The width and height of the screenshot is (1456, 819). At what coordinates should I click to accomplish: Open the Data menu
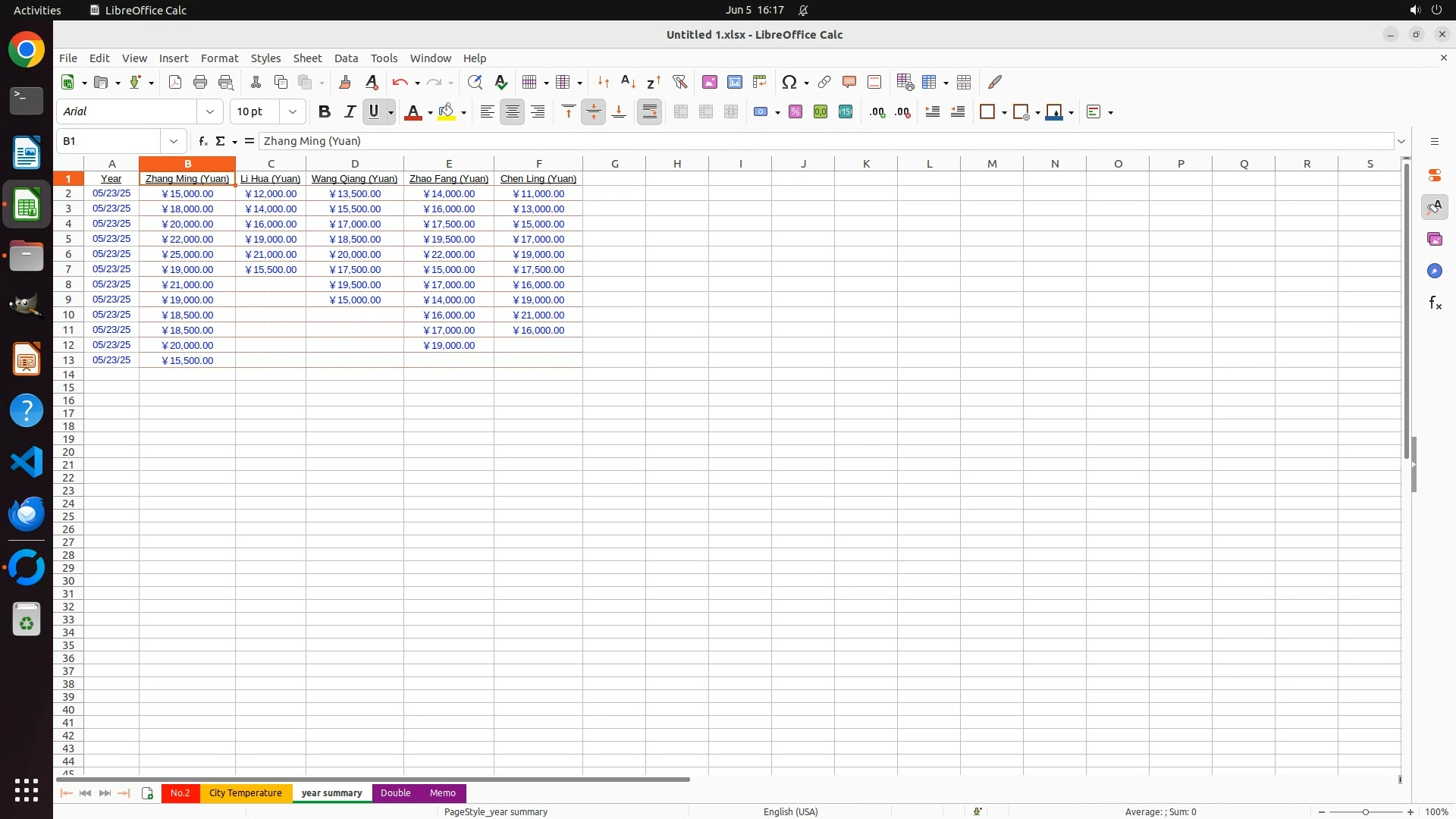point(346,58)
